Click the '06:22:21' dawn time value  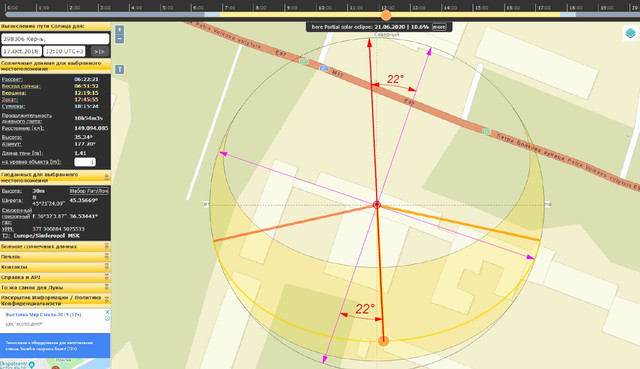[86, 79]
